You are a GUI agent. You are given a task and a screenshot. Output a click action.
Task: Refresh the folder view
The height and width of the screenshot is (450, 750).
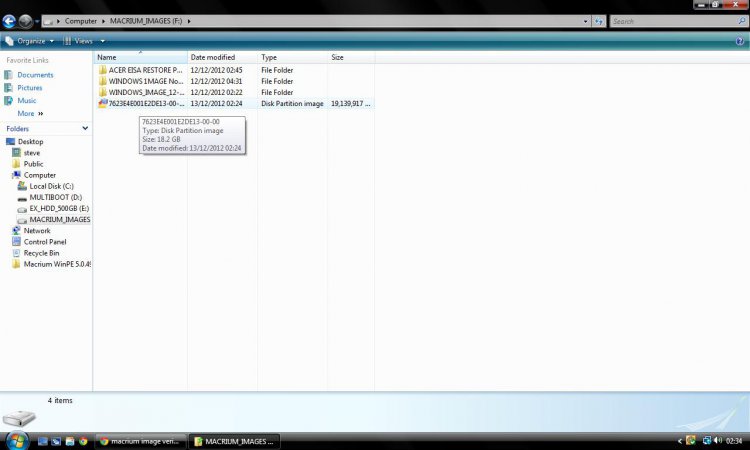coord(598,21)
